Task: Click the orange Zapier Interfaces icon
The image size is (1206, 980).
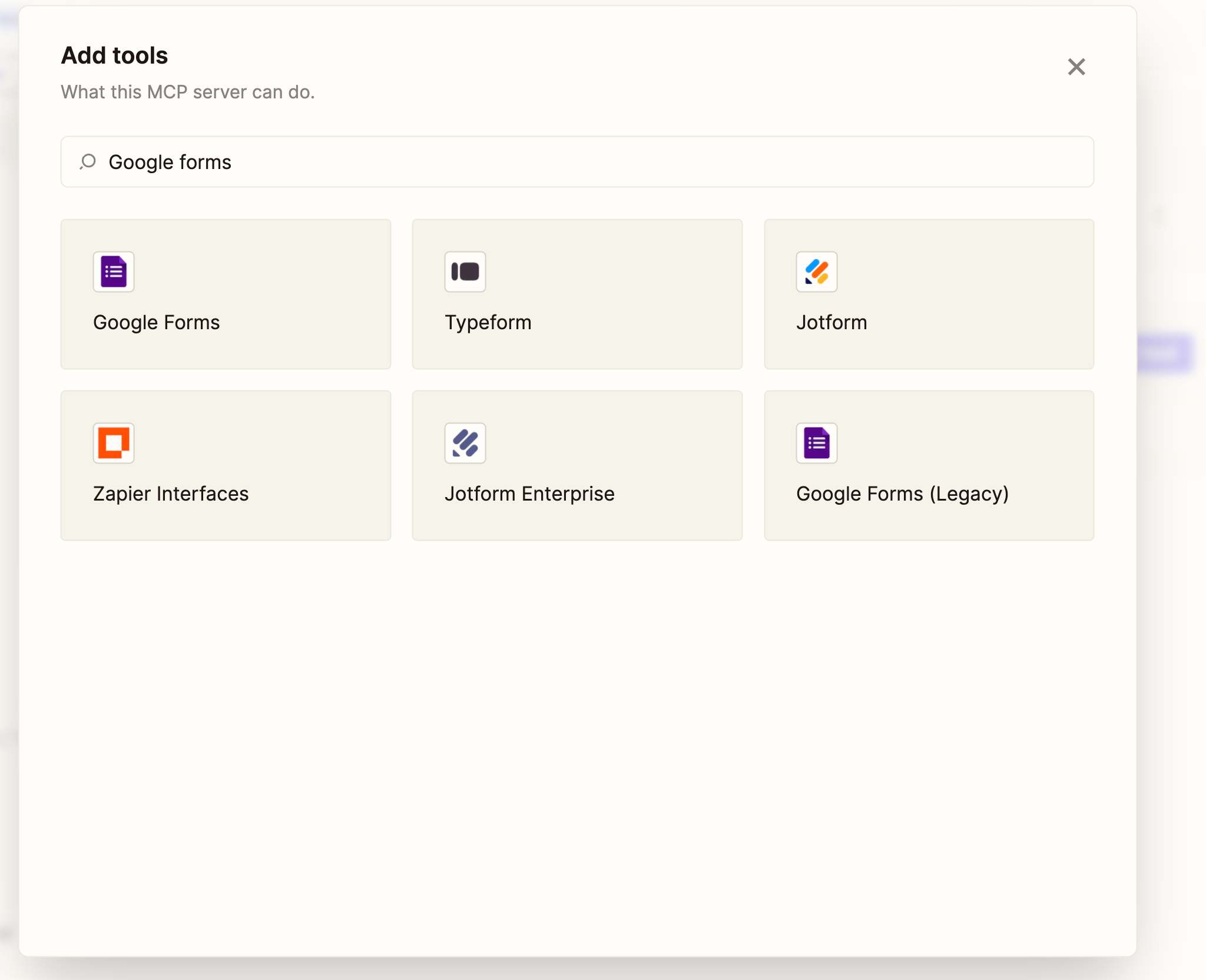Action: 114,443
